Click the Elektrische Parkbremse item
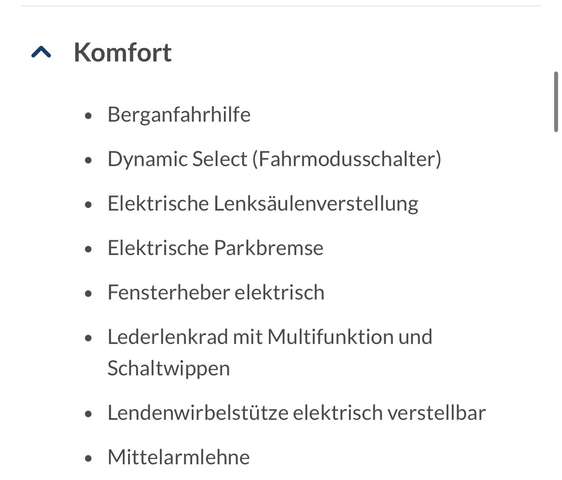Screen dimensions: 562x480 point(215,248)
